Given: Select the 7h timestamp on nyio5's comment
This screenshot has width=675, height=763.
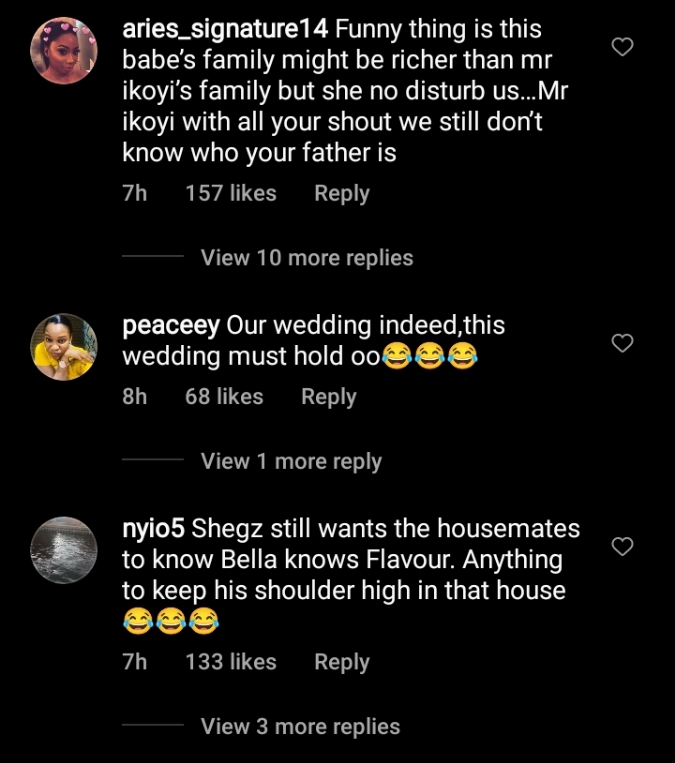Looking at the screenshot, I should [x=134, y=662].
